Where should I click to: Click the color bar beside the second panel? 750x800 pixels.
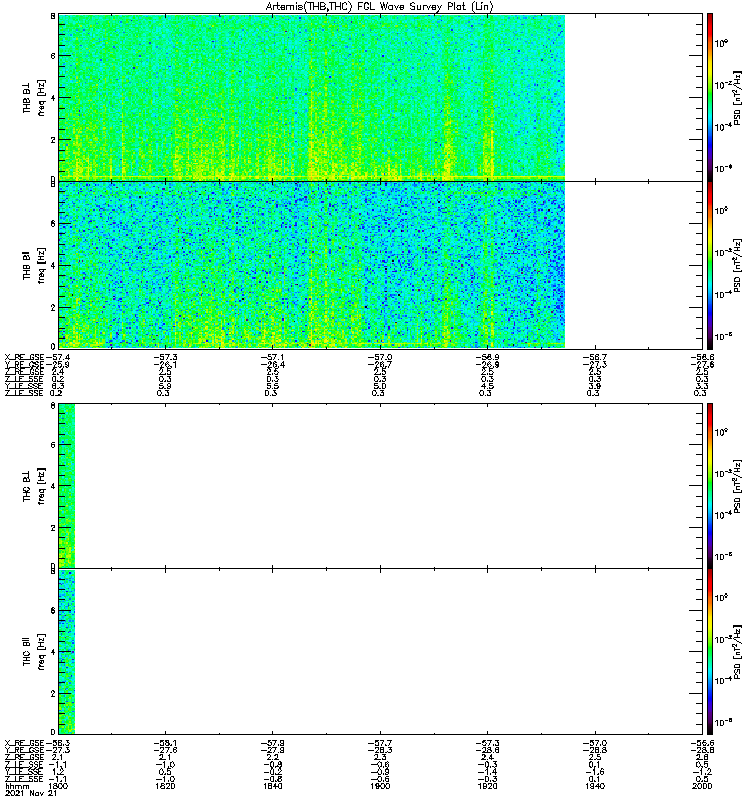pyautogui.click(x=709, y=263)
